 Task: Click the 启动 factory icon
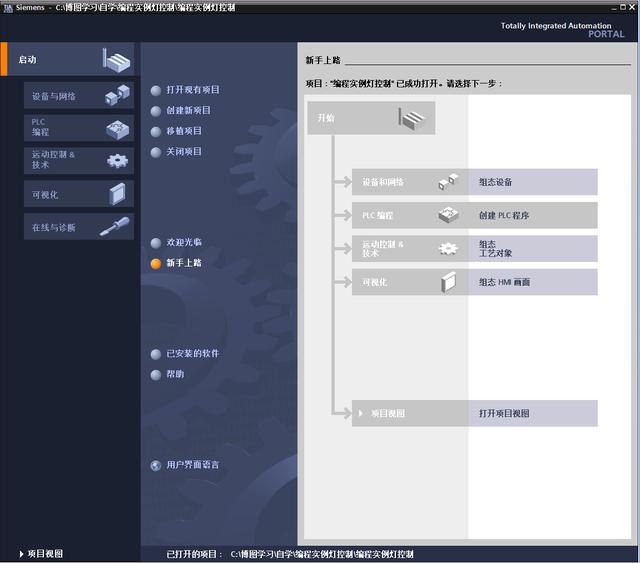[x=116, y=60]
